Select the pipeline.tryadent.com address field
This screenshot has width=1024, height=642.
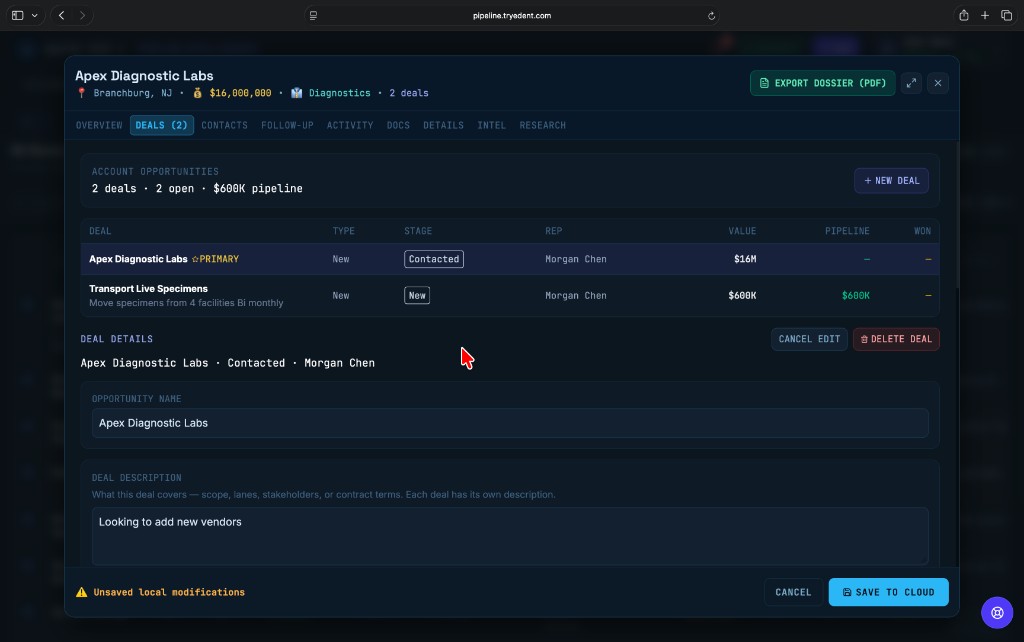(512, 16)
